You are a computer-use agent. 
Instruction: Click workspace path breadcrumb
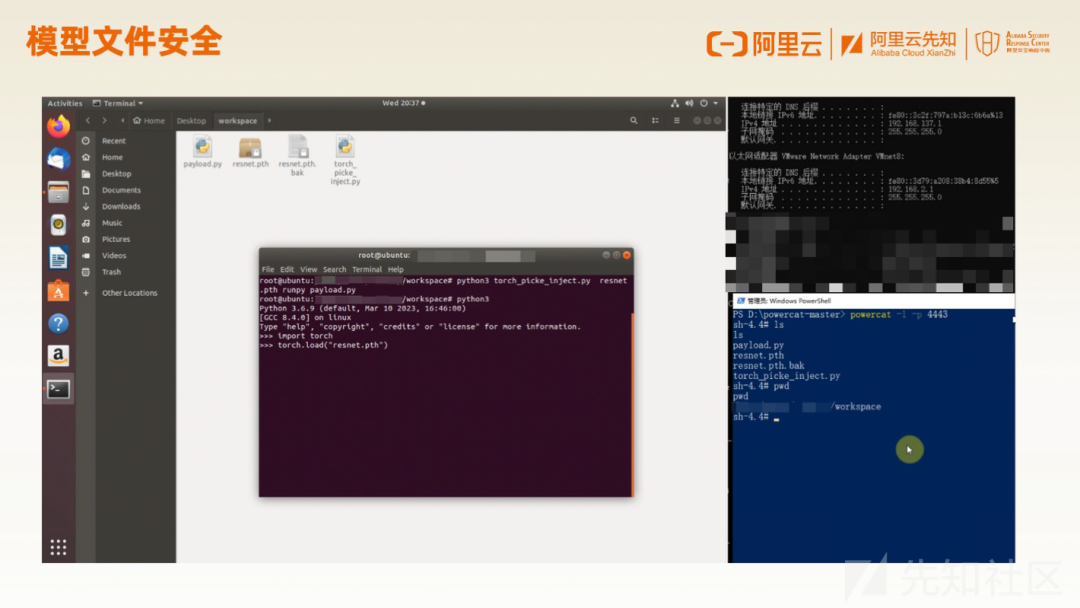tap(238, 120)
